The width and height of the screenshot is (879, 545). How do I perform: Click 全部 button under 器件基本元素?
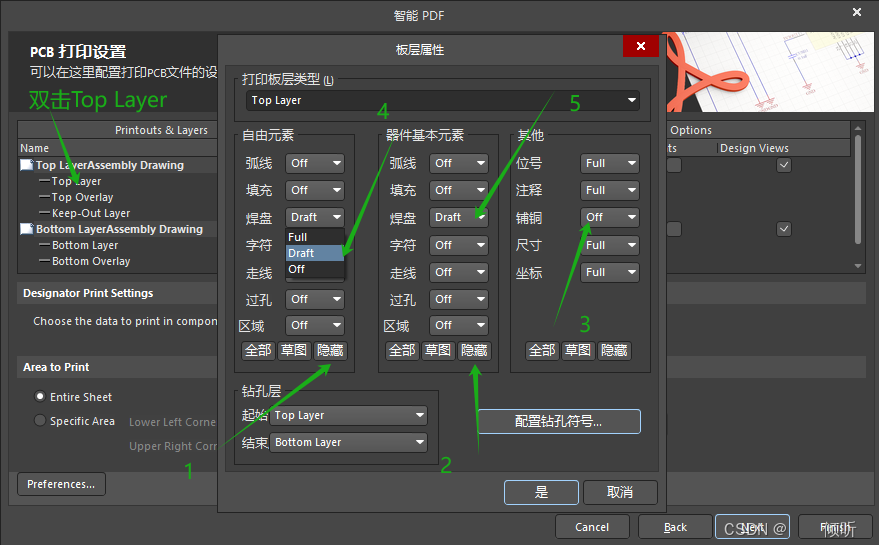(x=403, y=350)
